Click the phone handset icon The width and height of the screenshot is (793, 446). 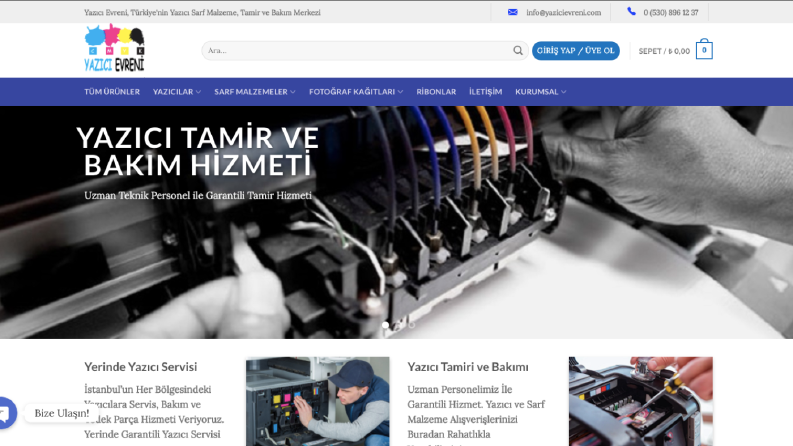tap(631, 12)
